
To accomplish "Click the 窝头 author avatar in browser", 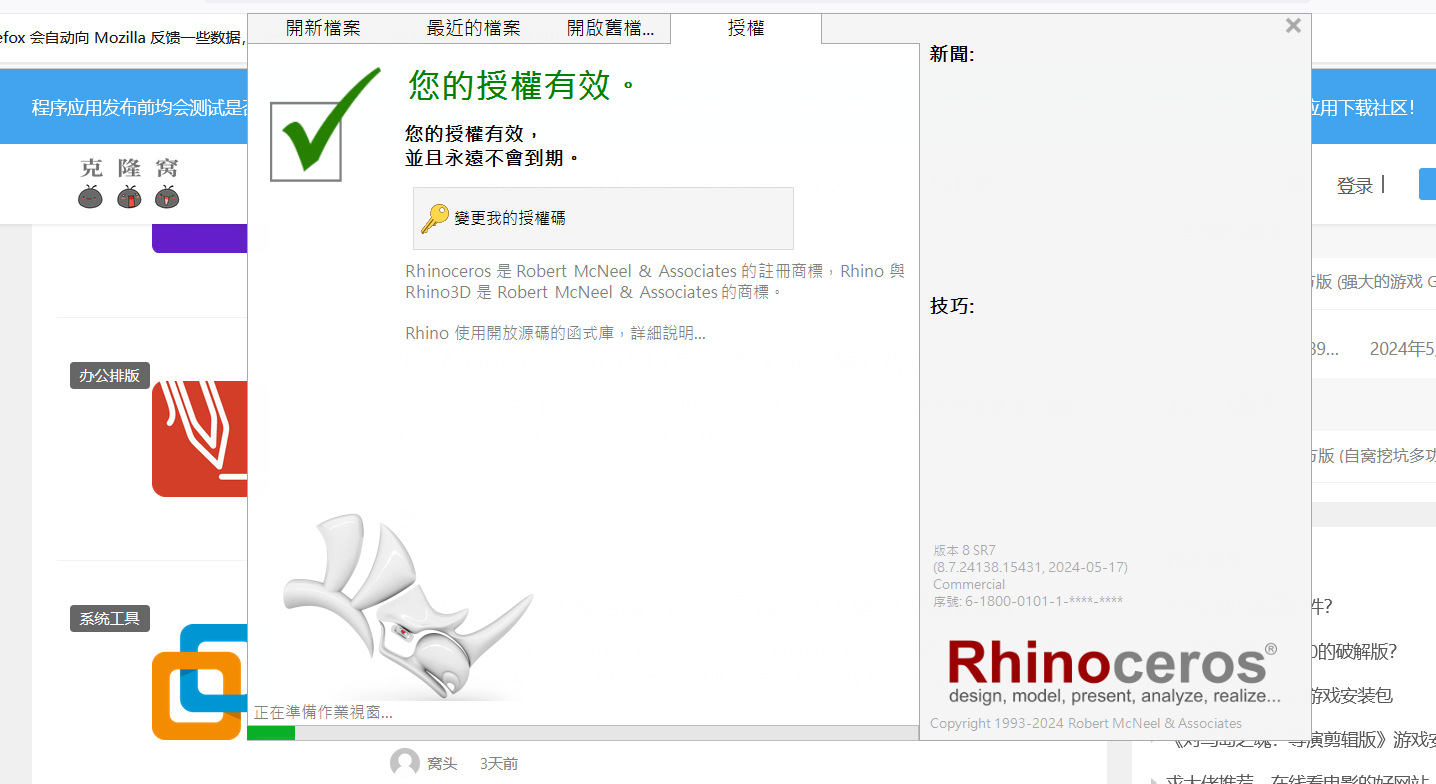I will (405, 763).
